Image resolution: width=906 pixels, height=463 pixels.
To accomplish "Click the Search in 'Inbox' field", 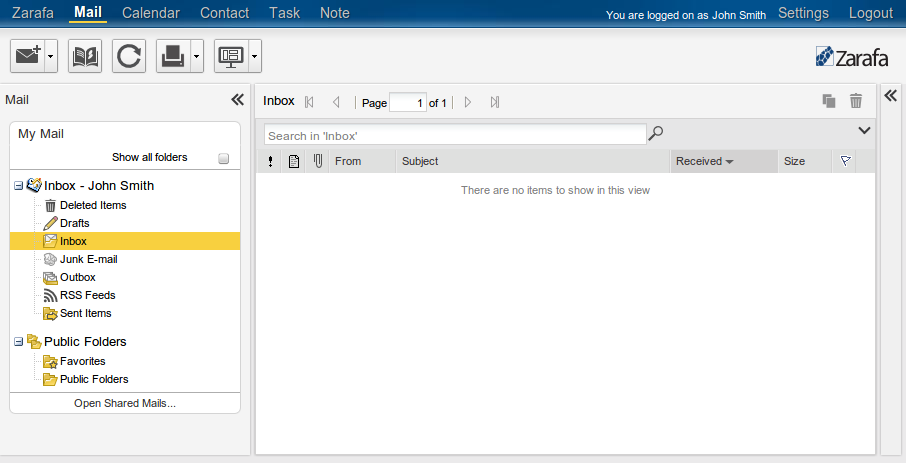I will tap(455, 135).
